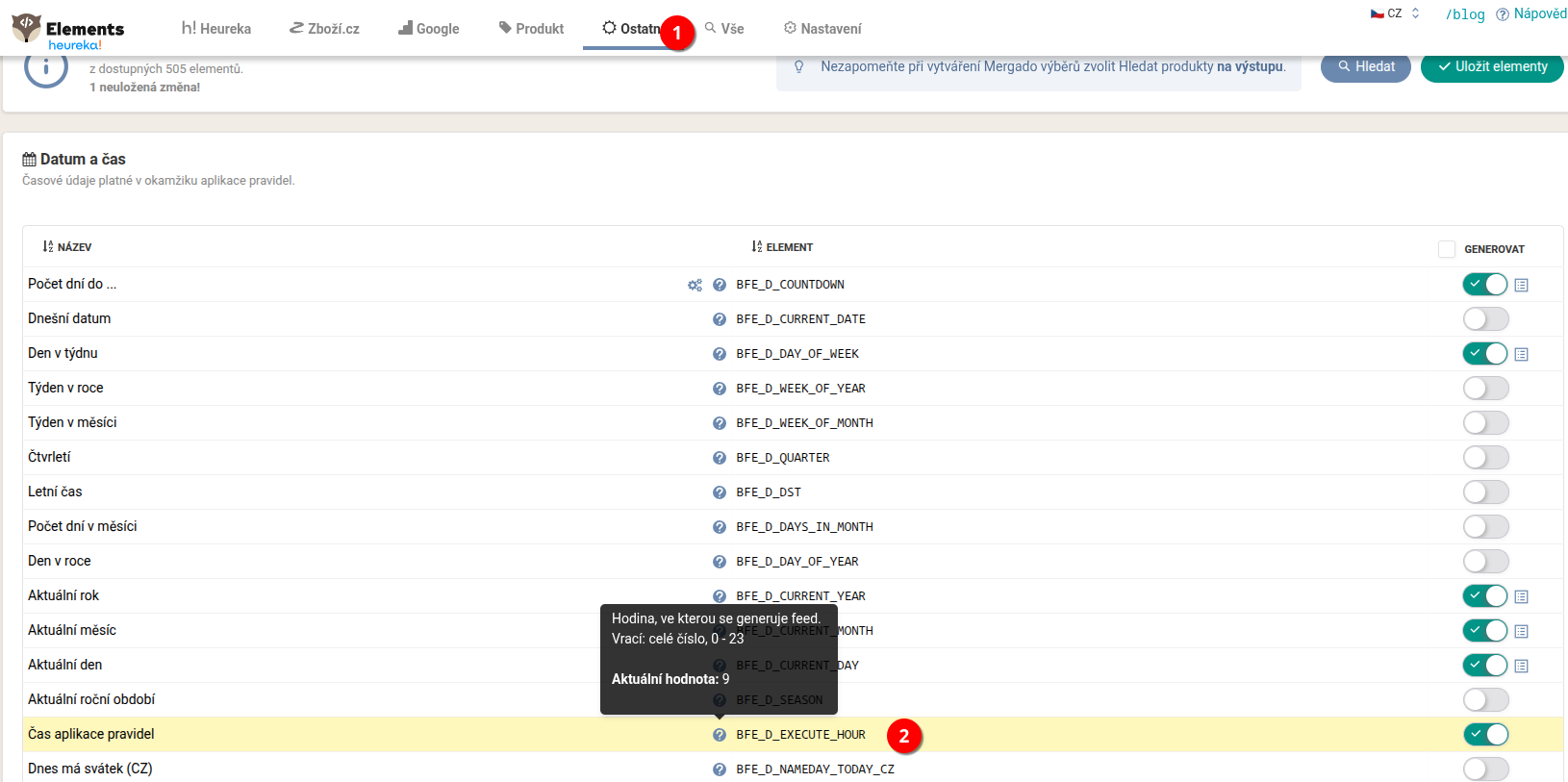The height and width of the screenshot is (782, 1568).
Task: Enable the Dnešní datum generate toggle
Action: [1485, 319]
